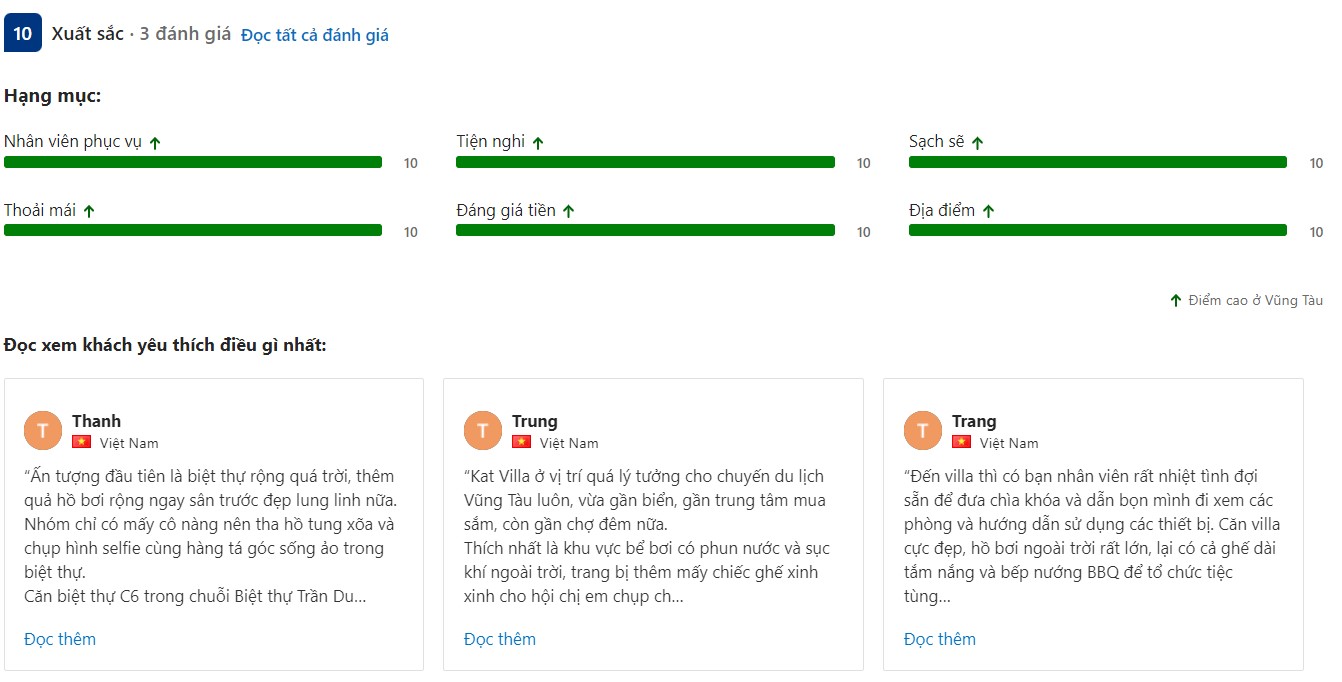Click Thanh's orange avatar circle
1342x682 pixels.
(x=43, y=431)
